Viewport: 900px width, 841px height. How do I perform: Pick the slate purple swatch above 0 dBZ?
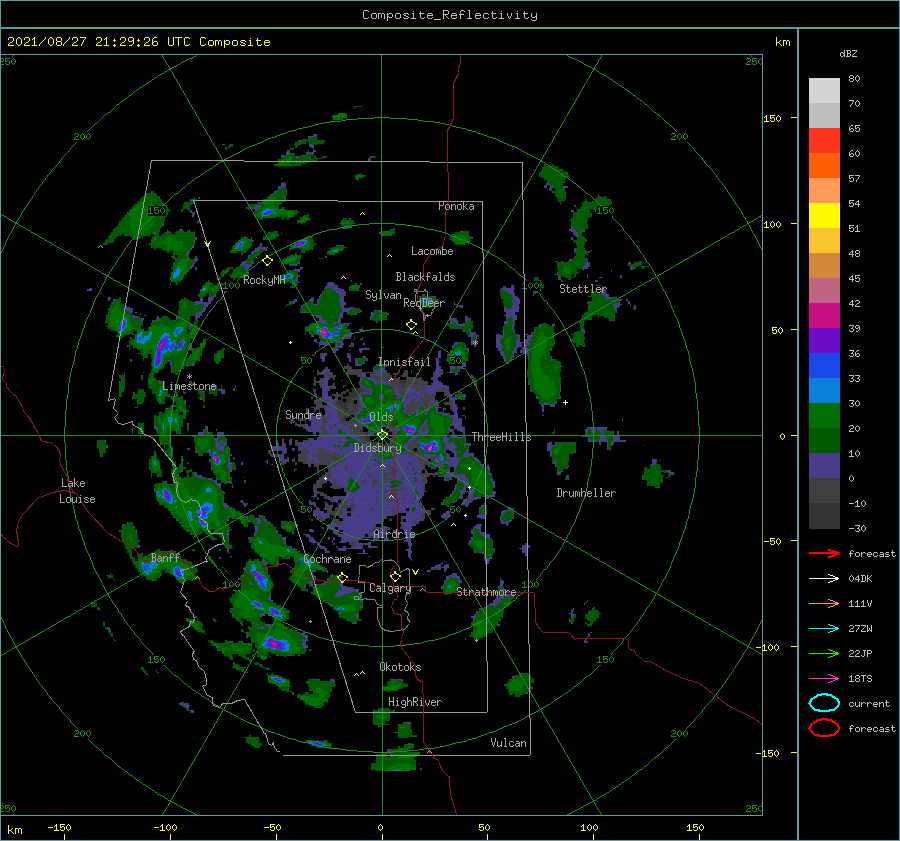point(824,466)
